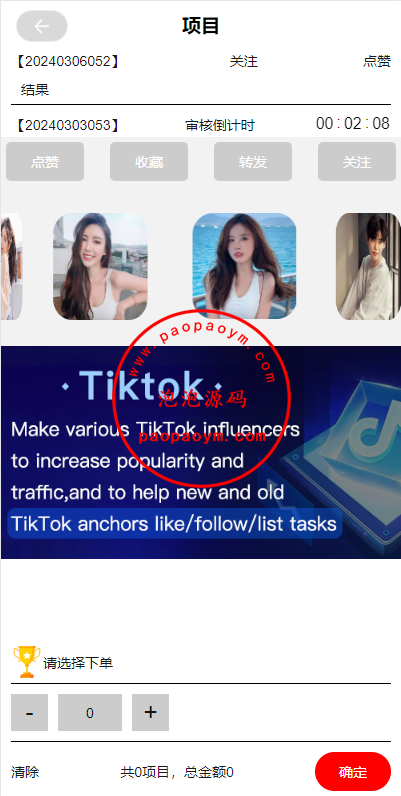
Task: Increase the quantity with the plus button
Action: pos(150,712)
